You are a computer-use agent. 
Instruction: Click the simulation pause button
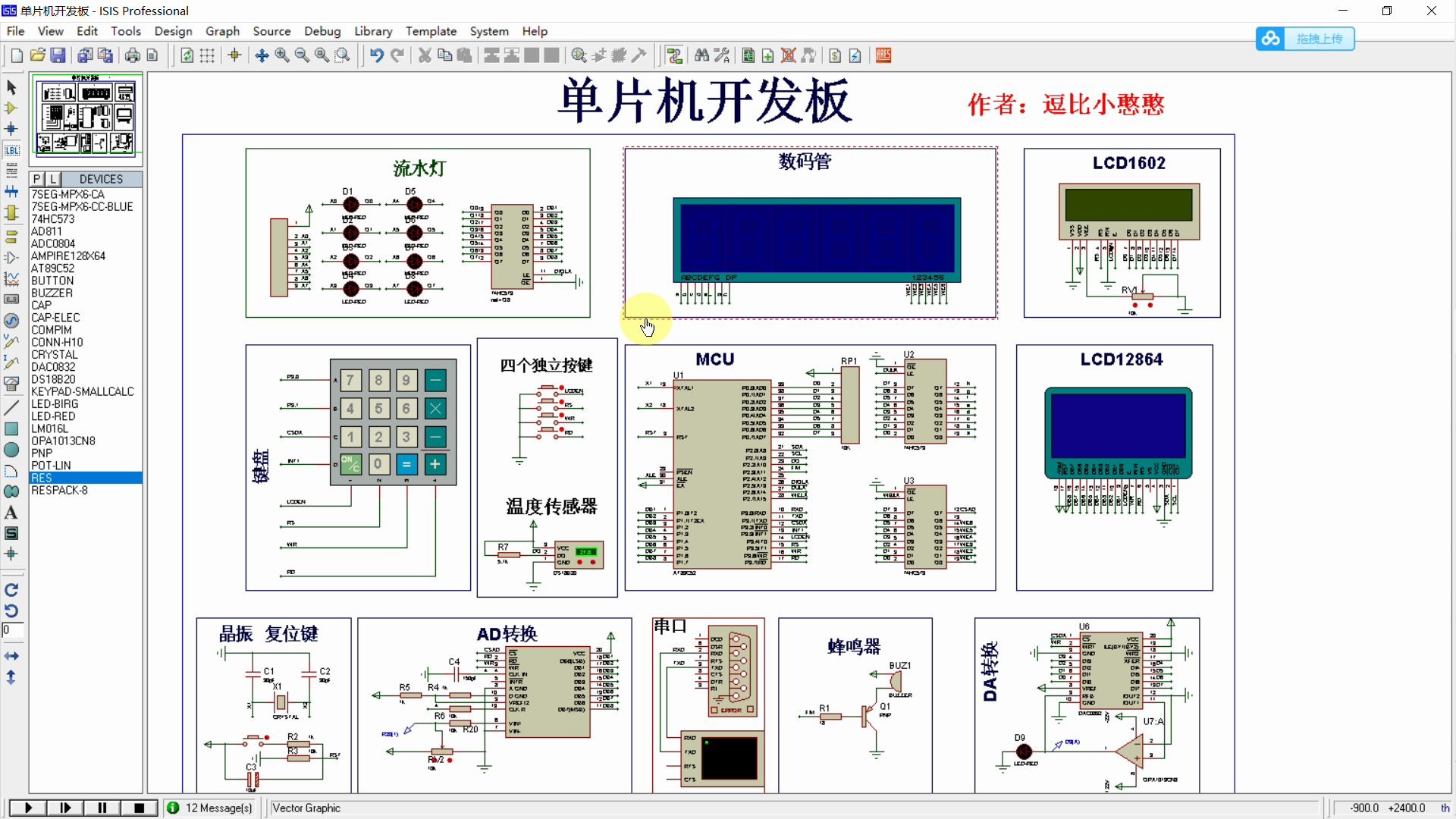point(102,807)
